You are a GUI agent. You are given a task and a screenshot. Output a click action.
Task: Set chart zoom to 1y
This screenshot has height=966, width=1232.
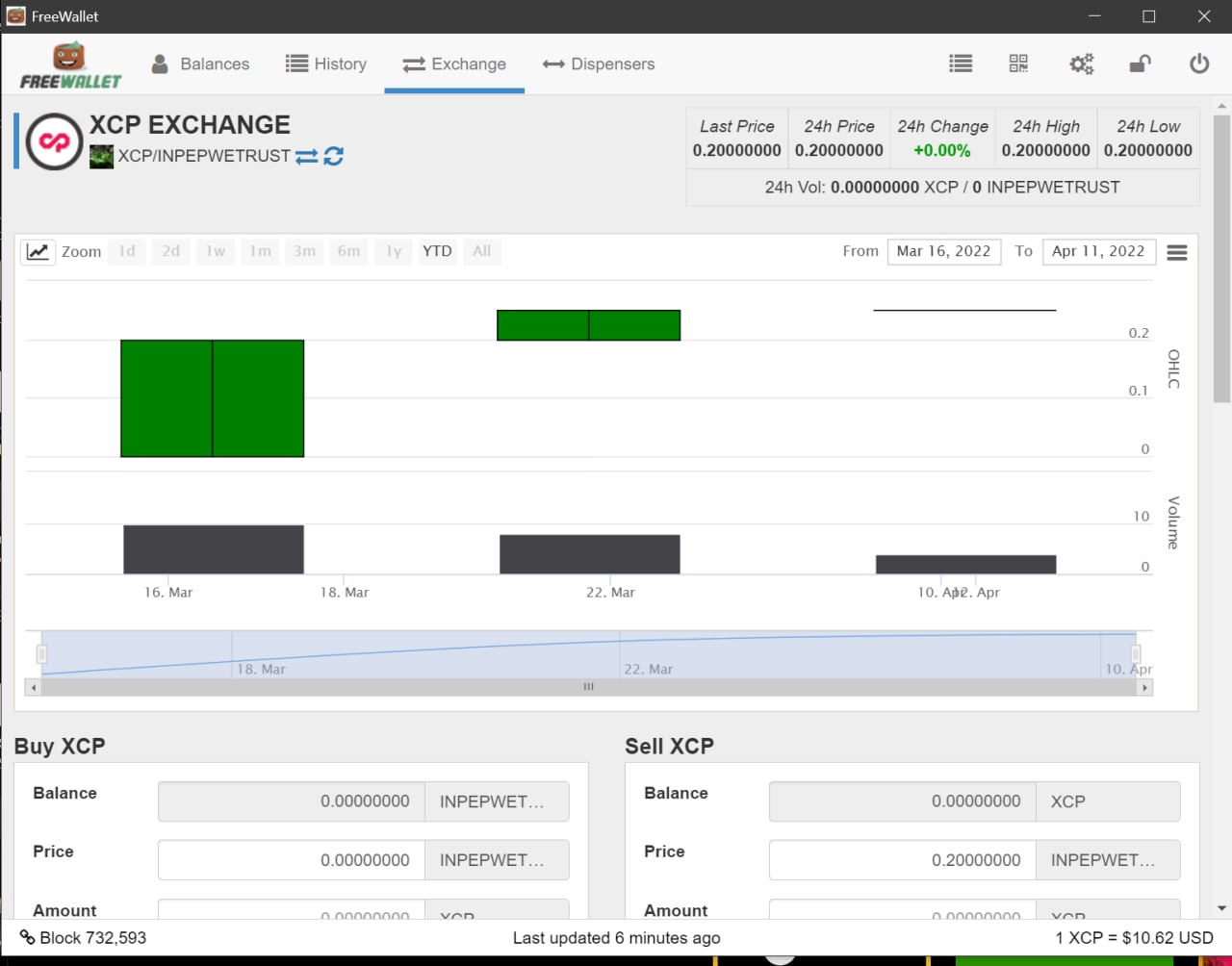coord(393,251)
